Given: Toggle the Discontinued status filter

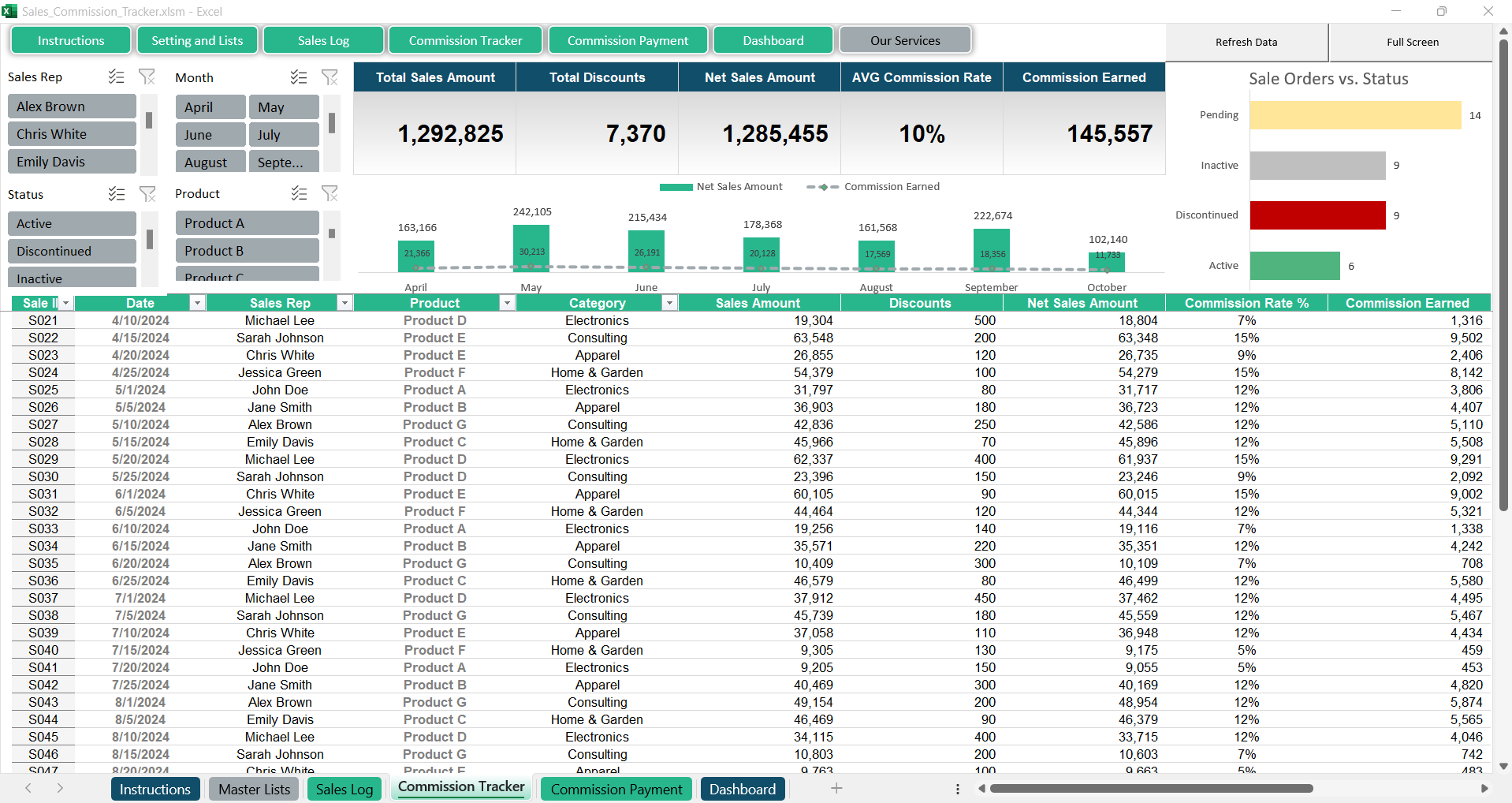Looking at the screenshot, I should [72, 251].
